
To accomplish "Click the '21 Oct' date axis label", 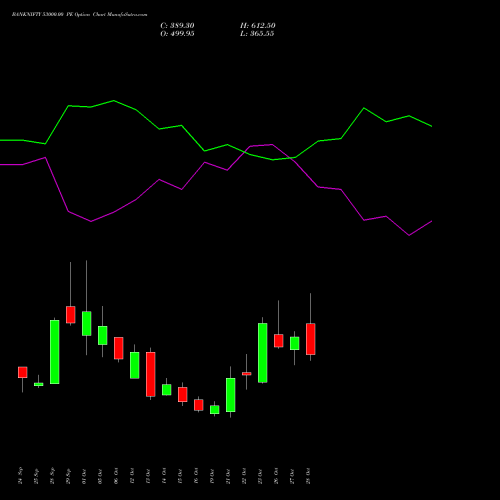I will pyautogui.click(x=229, y=476).
